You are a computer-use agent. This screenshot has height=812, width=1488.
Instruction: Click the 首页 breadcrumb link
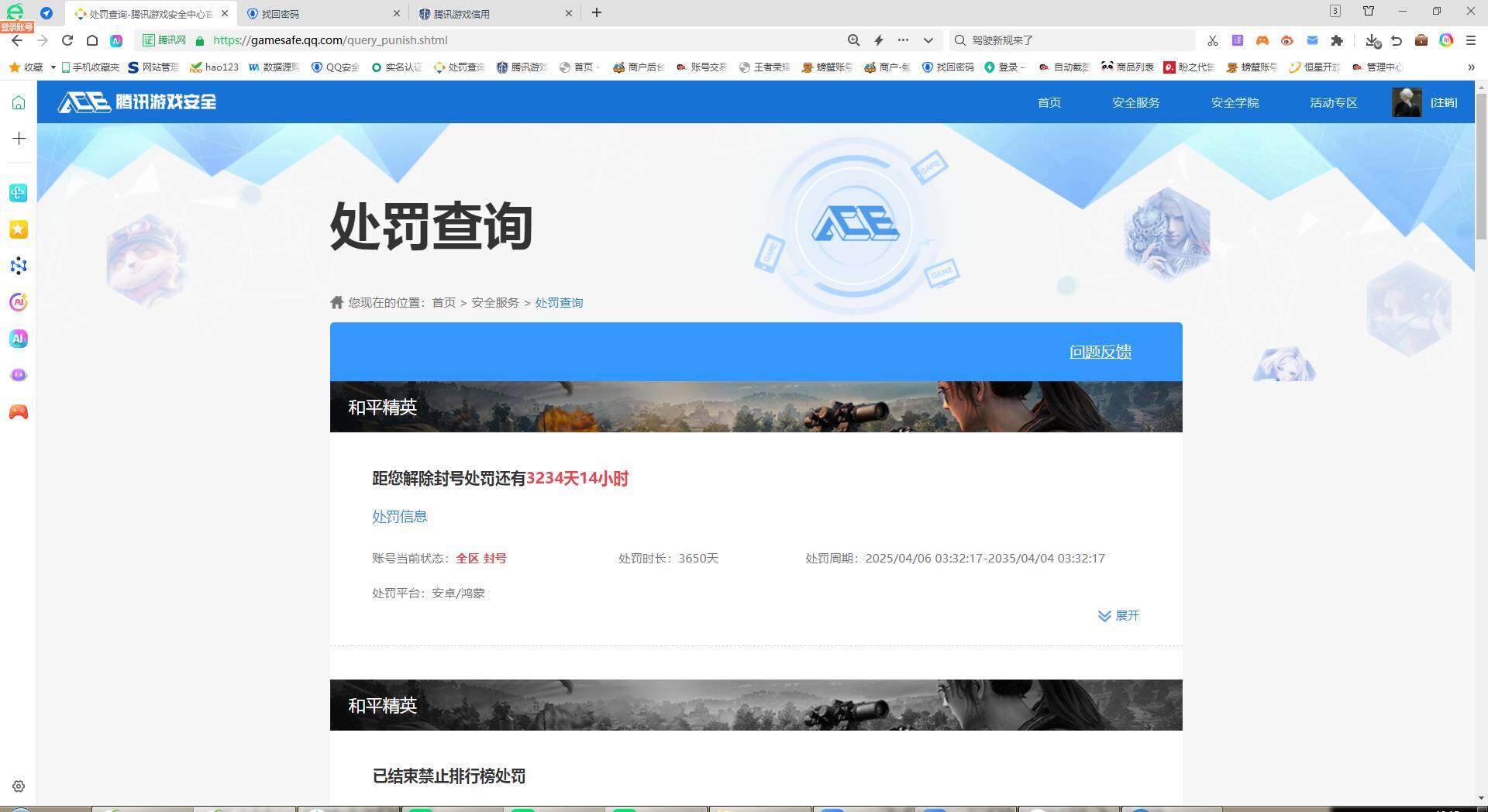coord(444,303)
